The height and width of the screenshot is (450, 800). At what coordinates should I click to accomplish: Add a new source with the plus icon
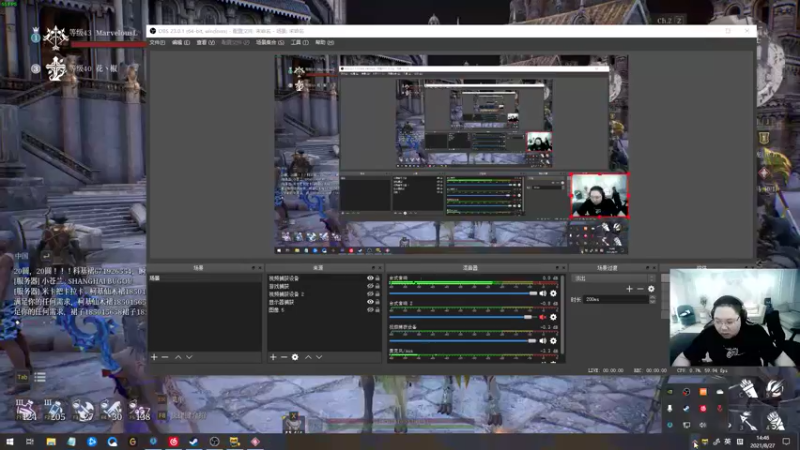click(273, 357)
